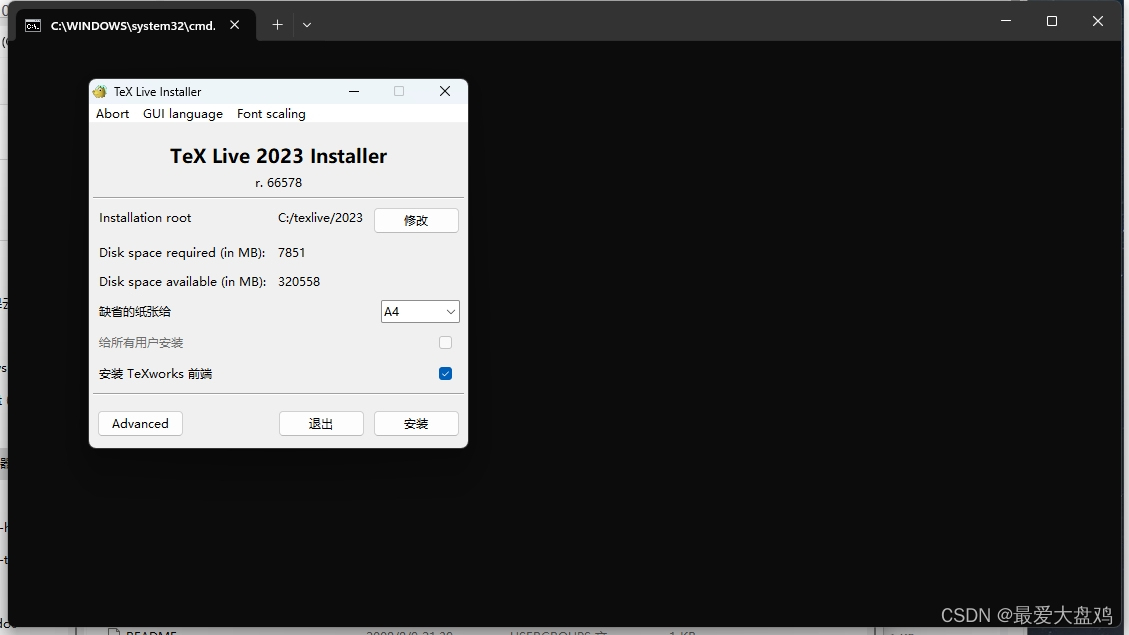
Task: Open a new terminal tab
Action: (x=277, y=25)
